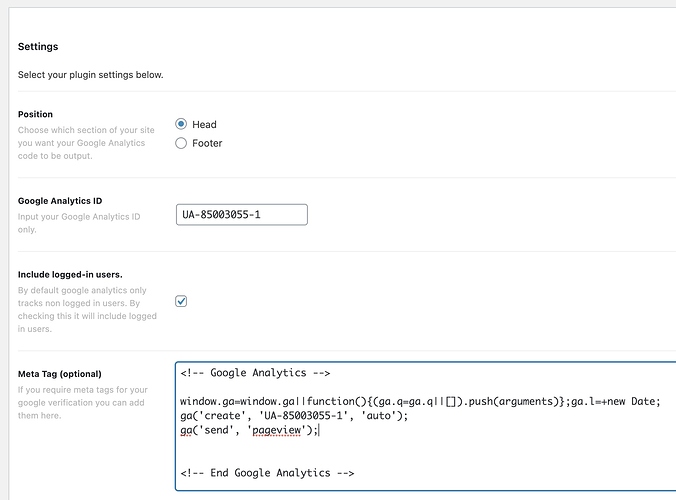Click the 'If you require meta tags' description
This screenshot has width=676, height=500.
click(83, 403)
